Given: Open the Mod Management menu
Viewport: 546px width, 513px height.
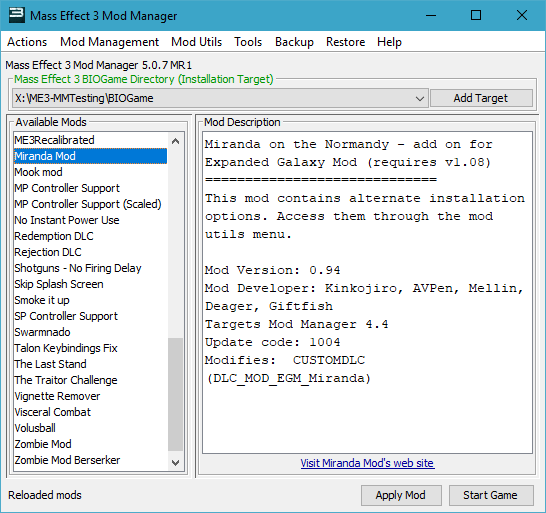Looking at the screenshot, I should [109, 42].
